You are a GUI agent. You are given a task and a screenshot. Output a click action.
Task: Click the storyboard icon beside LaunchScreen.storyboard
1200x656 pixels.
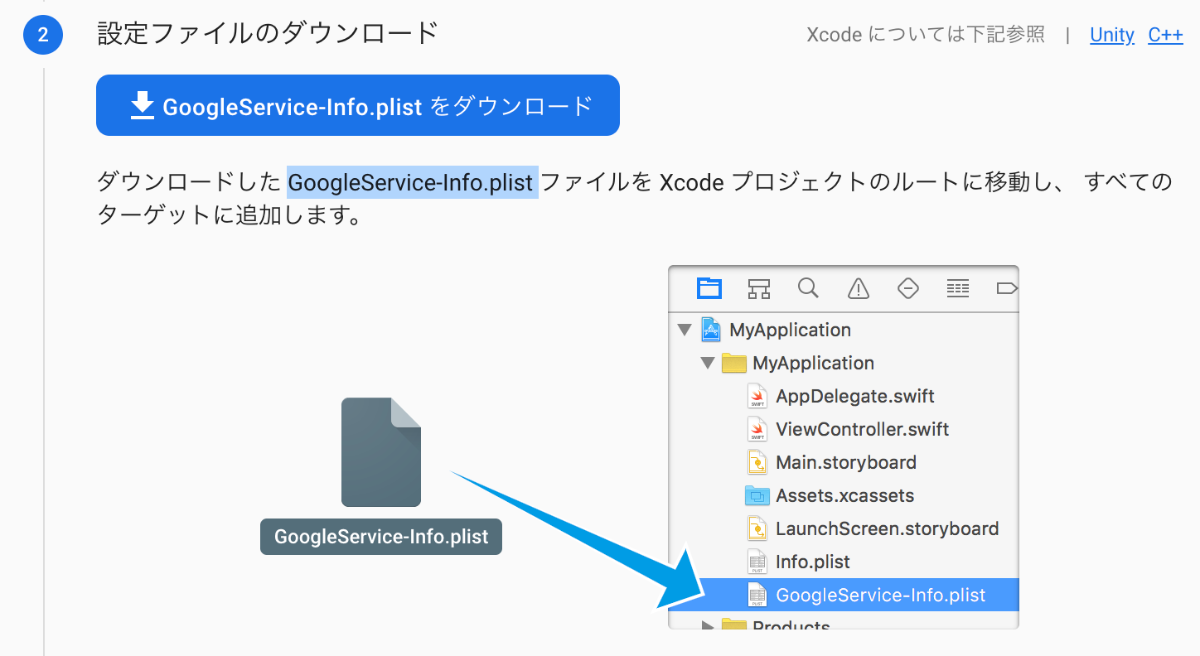tap(757, 528)
